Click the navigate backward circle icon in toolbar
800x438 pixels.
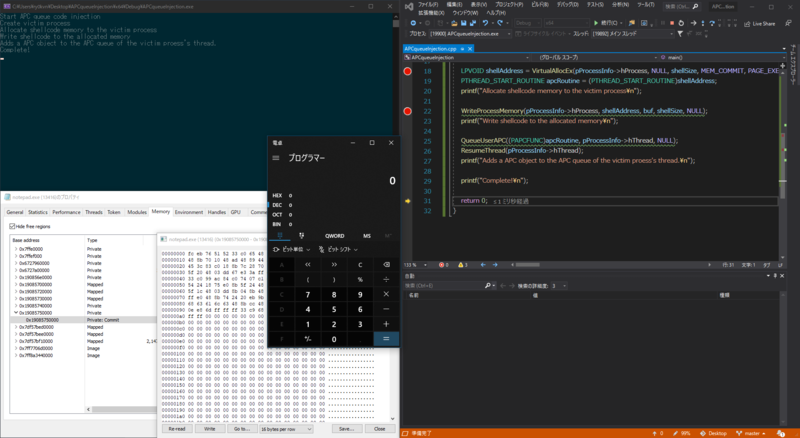pyautogui.click(x=413, y=23)
